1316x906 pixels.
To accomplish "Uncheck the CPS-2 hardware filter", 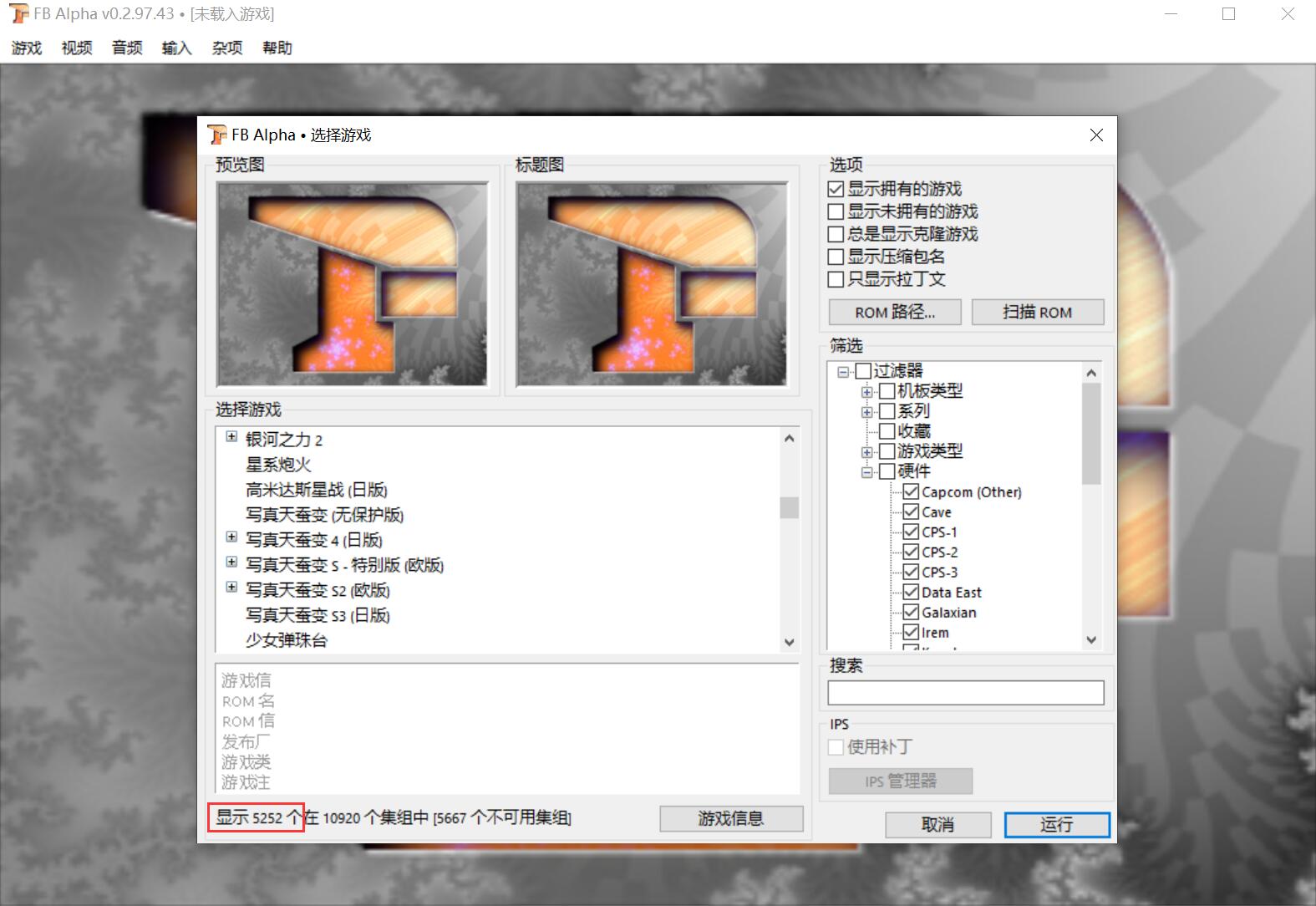I will [x=911, y=552].
